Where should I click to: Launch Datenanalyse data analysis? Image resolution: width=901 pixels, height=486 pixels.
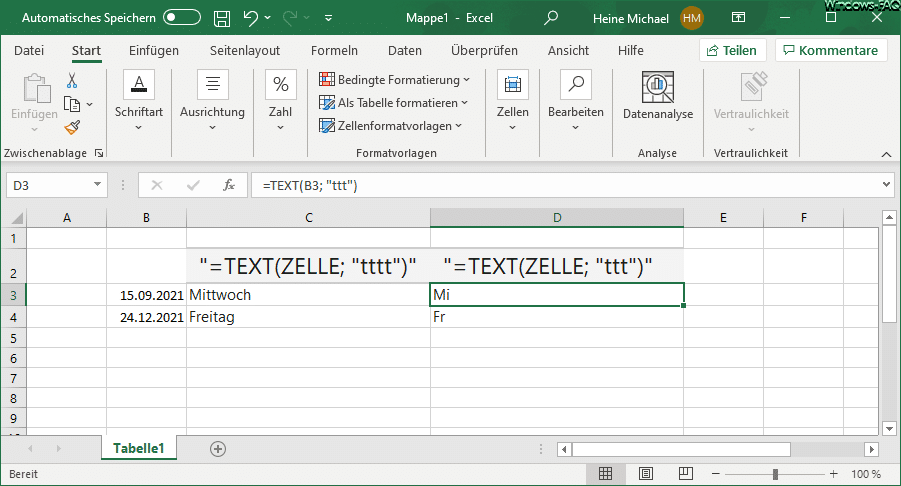click(658, 95)
